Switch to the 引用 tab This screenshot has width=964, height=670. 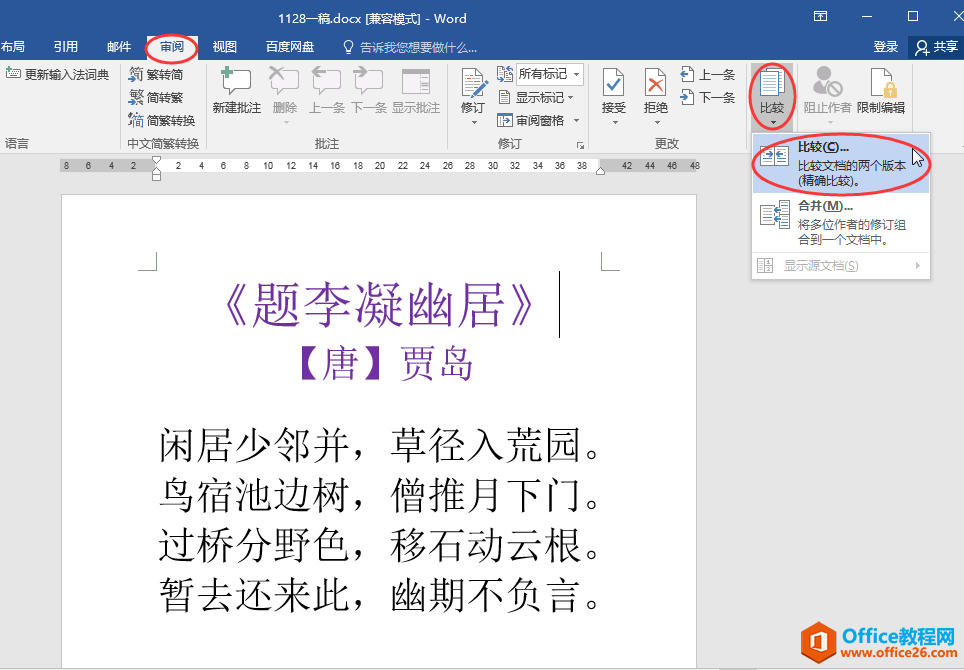tap(65, 47)
